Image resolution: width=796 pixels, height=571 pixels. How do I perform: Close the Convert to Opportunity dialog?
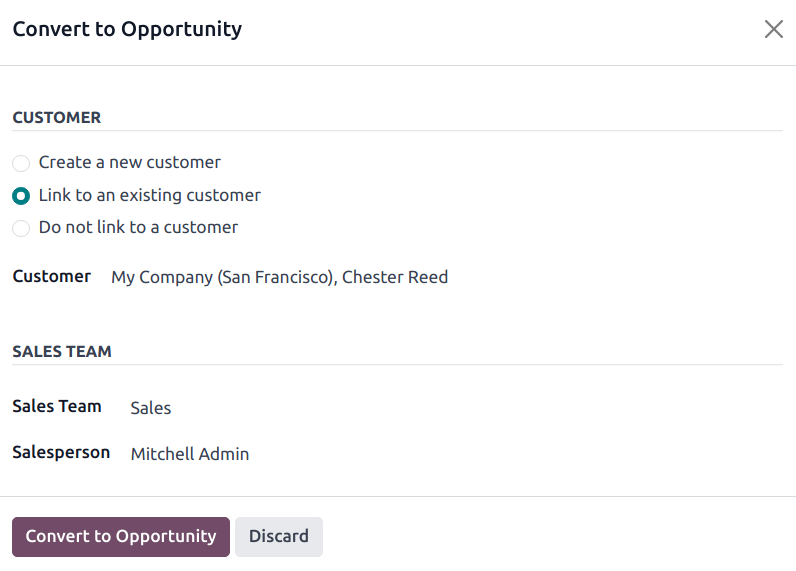[773, 29]
